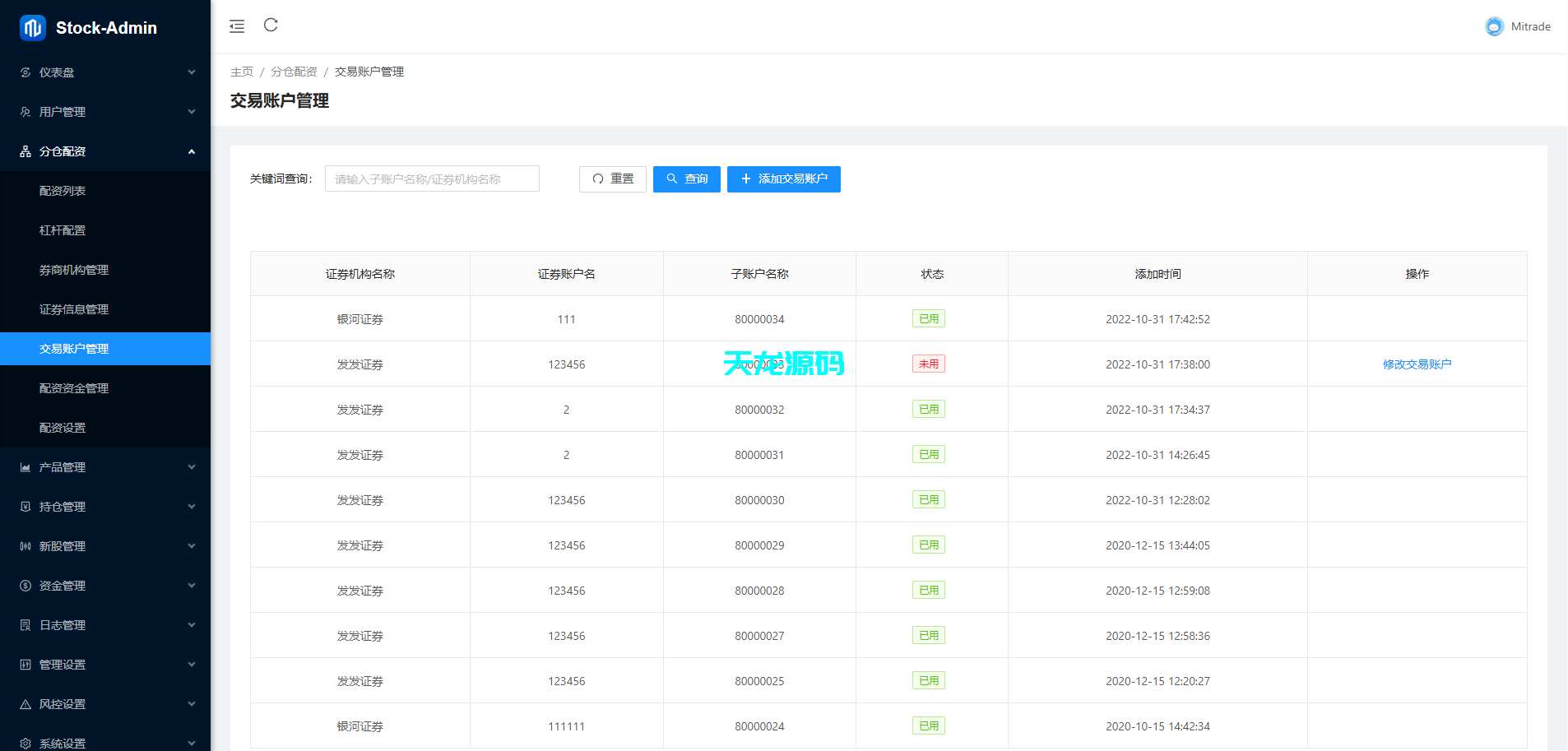1568x751 pixels.
Task: Click the sidebar collapse icon in header
Action: pos(237,26)
